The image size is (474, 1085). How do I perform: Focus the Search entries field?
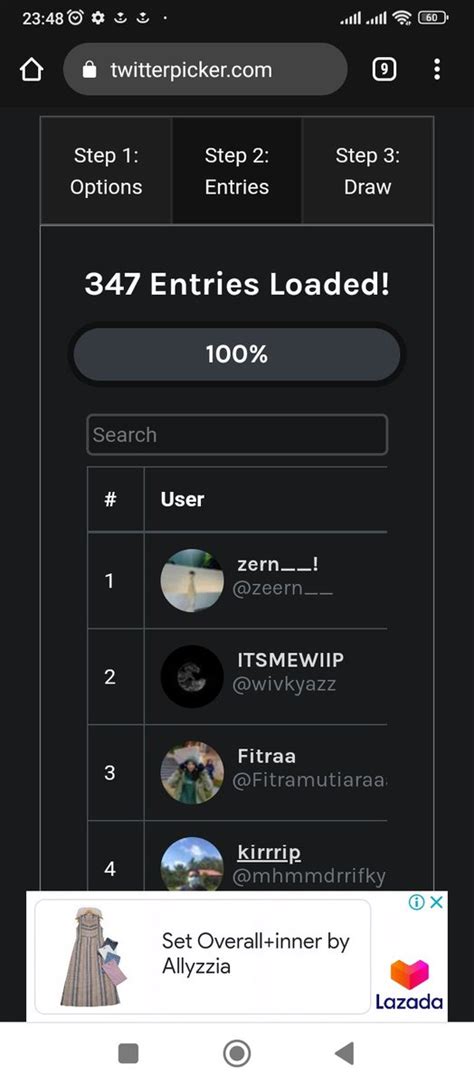point(237,435)
